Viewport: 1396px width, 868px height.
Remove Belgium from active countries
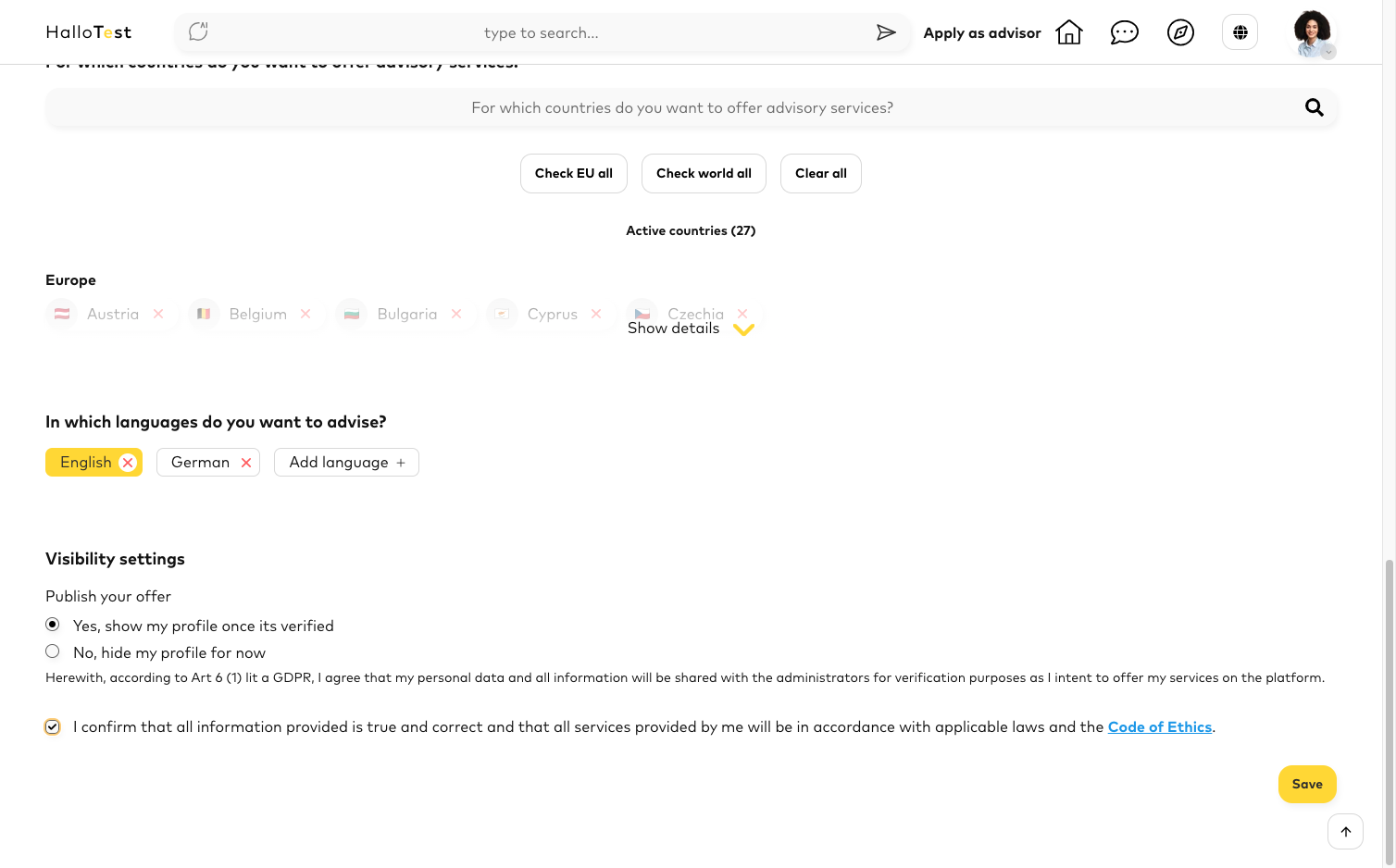tap(305, 314)
